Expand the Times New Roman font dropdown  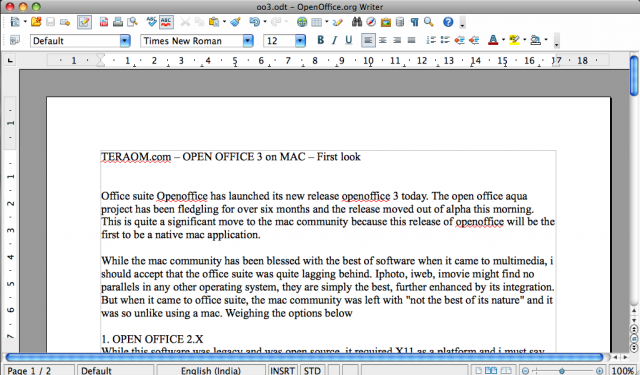click(248, 40)
